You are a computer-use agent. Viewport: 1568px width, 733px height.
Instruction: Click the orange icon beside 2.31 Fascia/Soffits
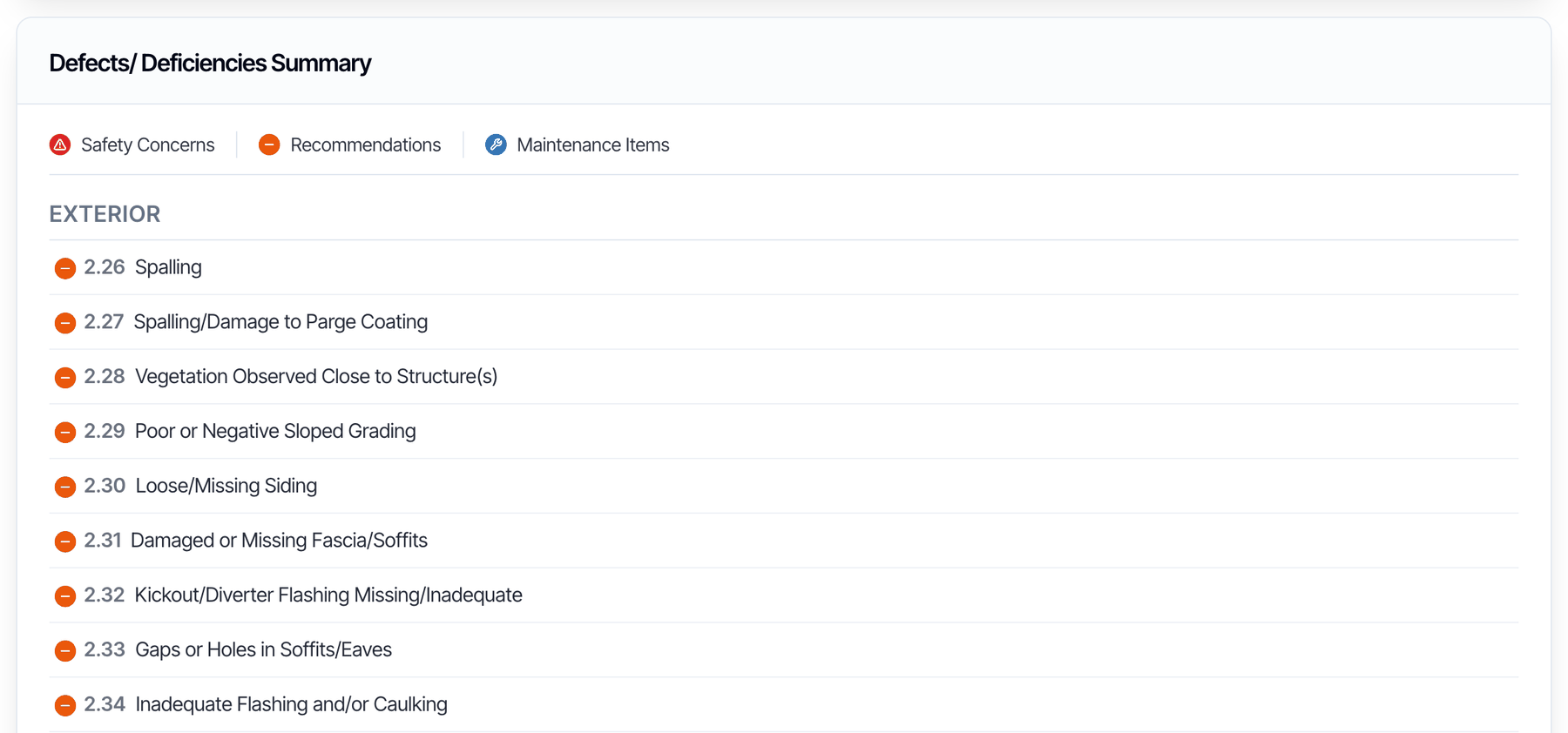(65, 541)
